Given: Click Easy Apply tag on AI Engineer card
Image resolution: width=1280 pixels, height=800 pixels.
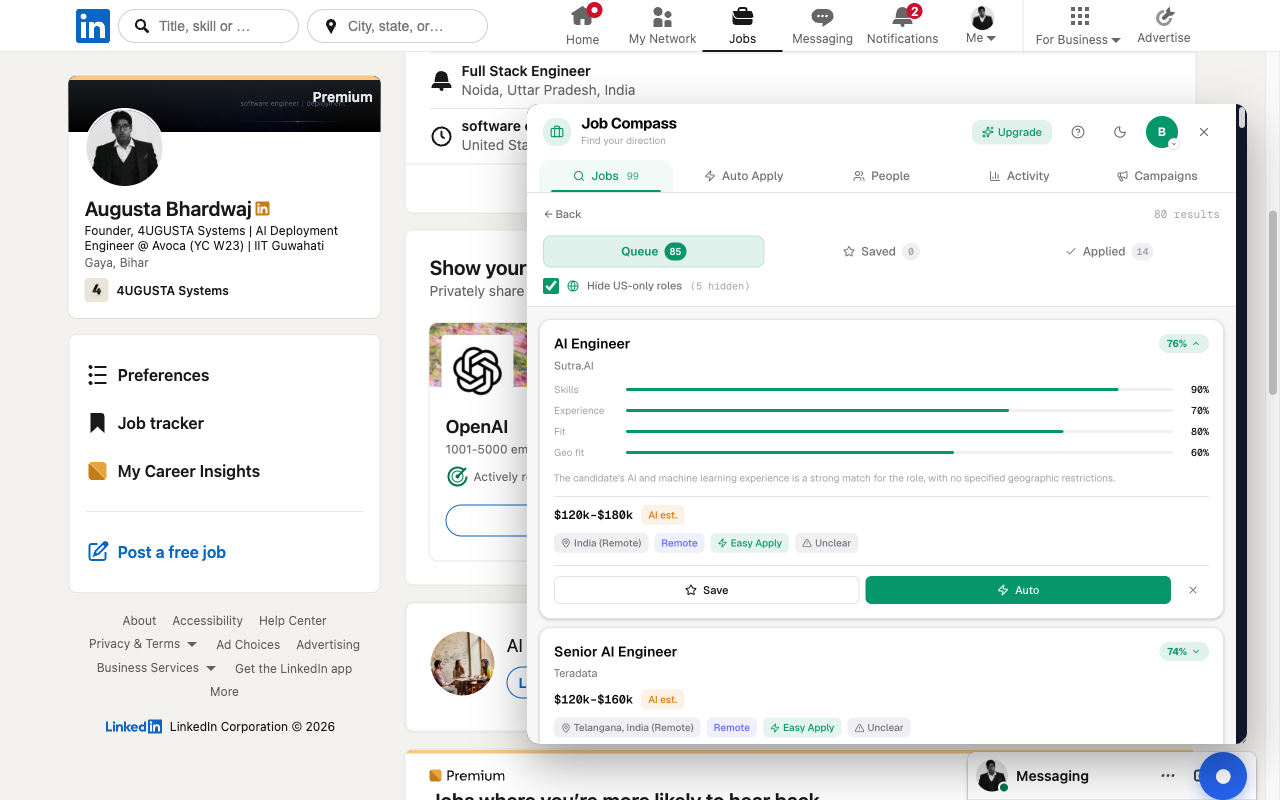Looking at the screenshot, I should click(750, 543).
